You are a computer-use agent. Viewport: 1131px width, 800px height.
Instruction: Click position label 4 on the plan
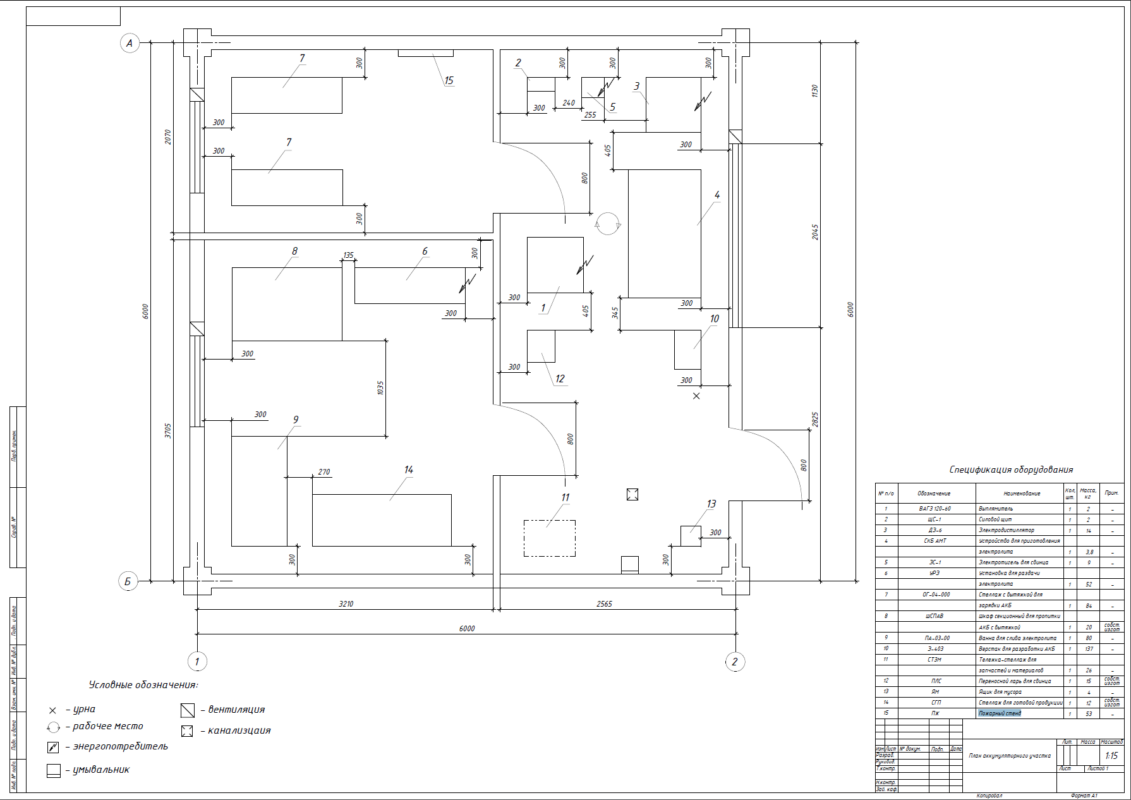(716, 195)
